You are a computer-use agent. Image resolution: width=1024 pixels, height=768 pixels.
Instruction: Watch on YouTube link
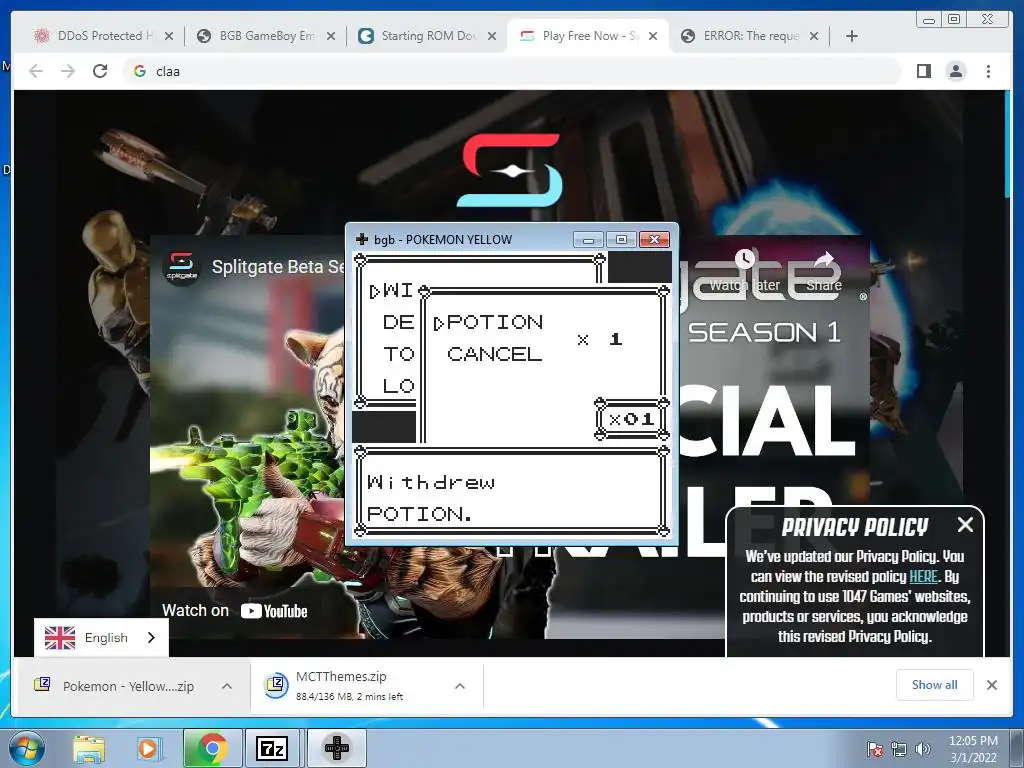[x=235, y=611]
